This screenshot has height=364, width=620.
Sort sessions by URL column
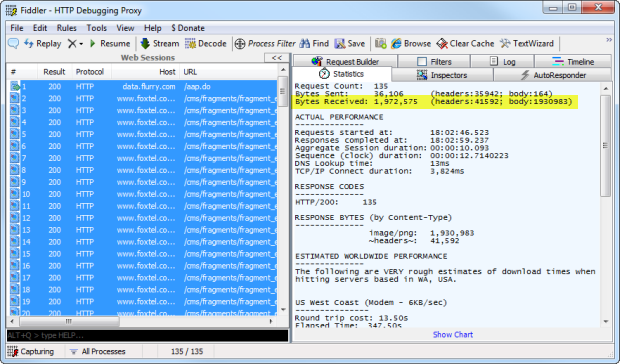[x=229, y=72]
